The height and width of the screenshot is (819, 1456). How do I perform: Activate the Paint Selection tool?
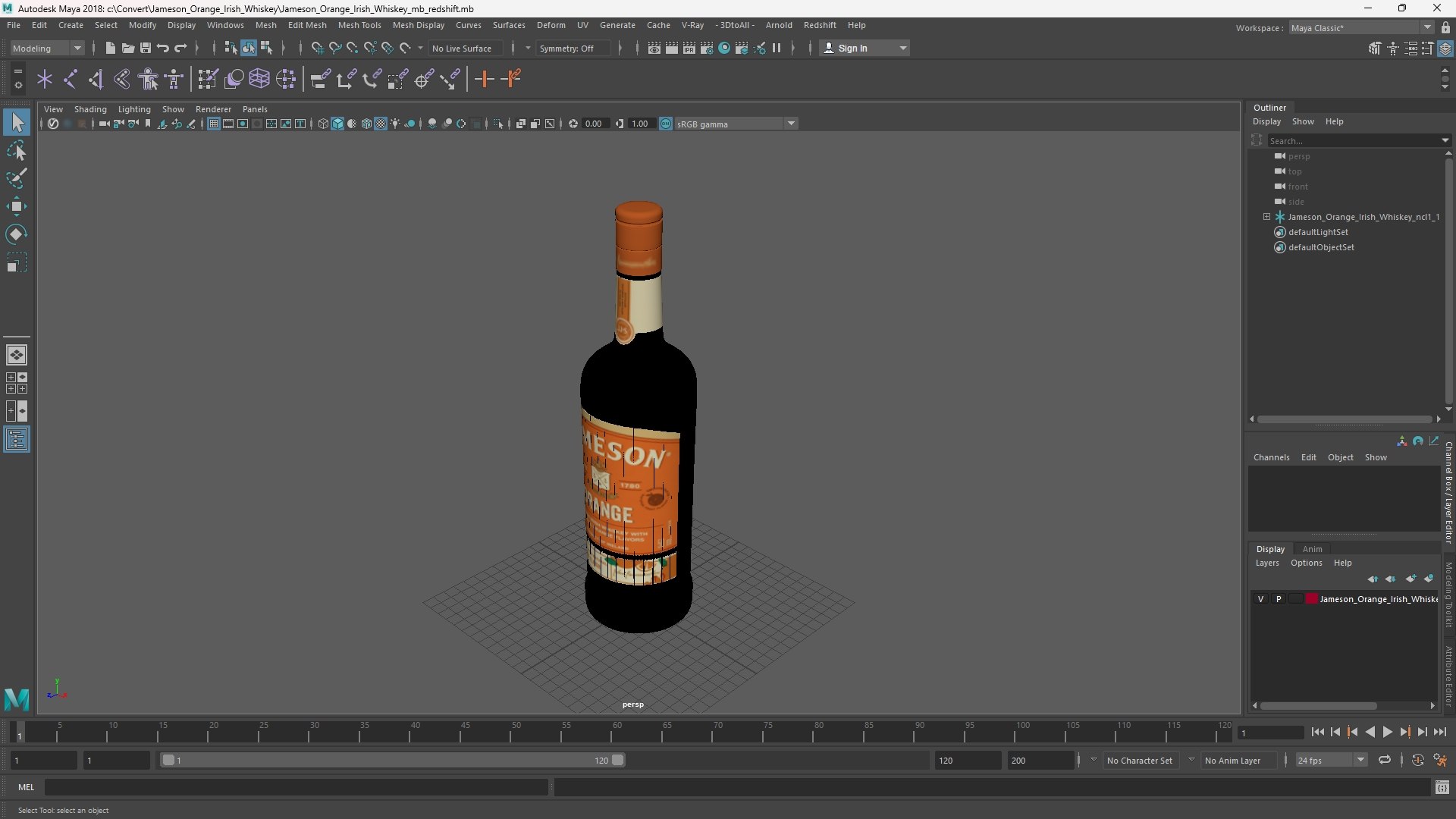(17, 178)
